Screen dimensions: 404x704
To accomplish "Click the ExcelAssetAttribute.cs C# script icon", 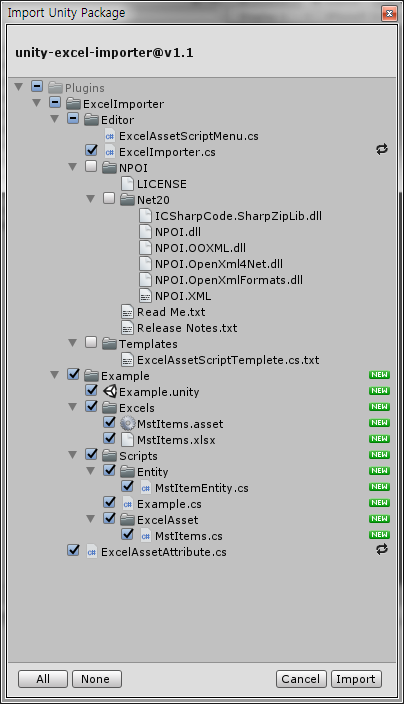I will [x=92, y=552].
